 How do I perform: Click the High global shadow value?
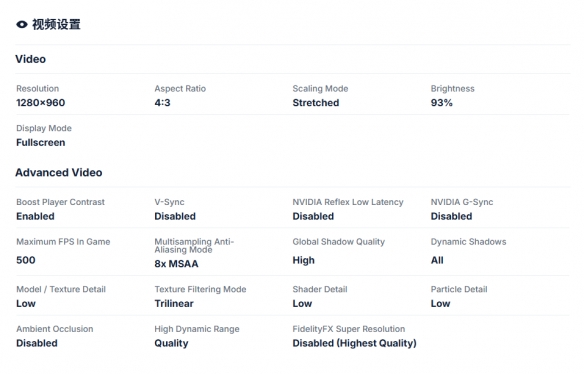(x=304, y=260)
